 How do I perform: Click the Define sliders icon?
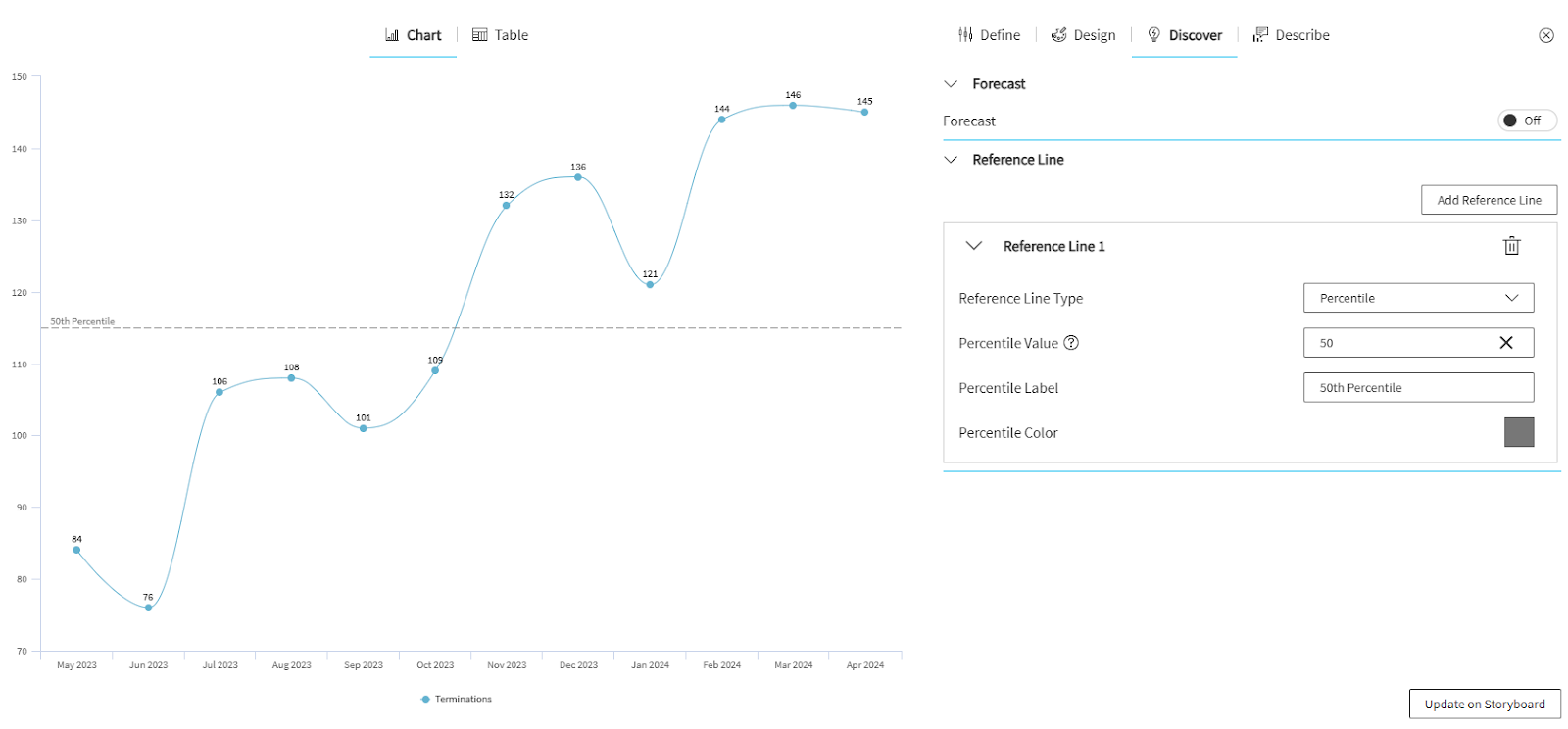tap(965, 35)
